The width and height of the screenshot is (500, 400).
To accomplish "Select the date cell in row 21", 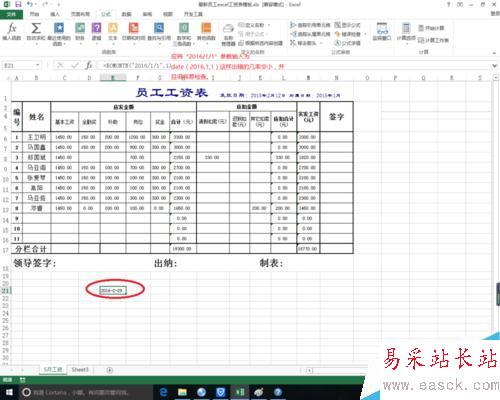I will click(113, 291).
